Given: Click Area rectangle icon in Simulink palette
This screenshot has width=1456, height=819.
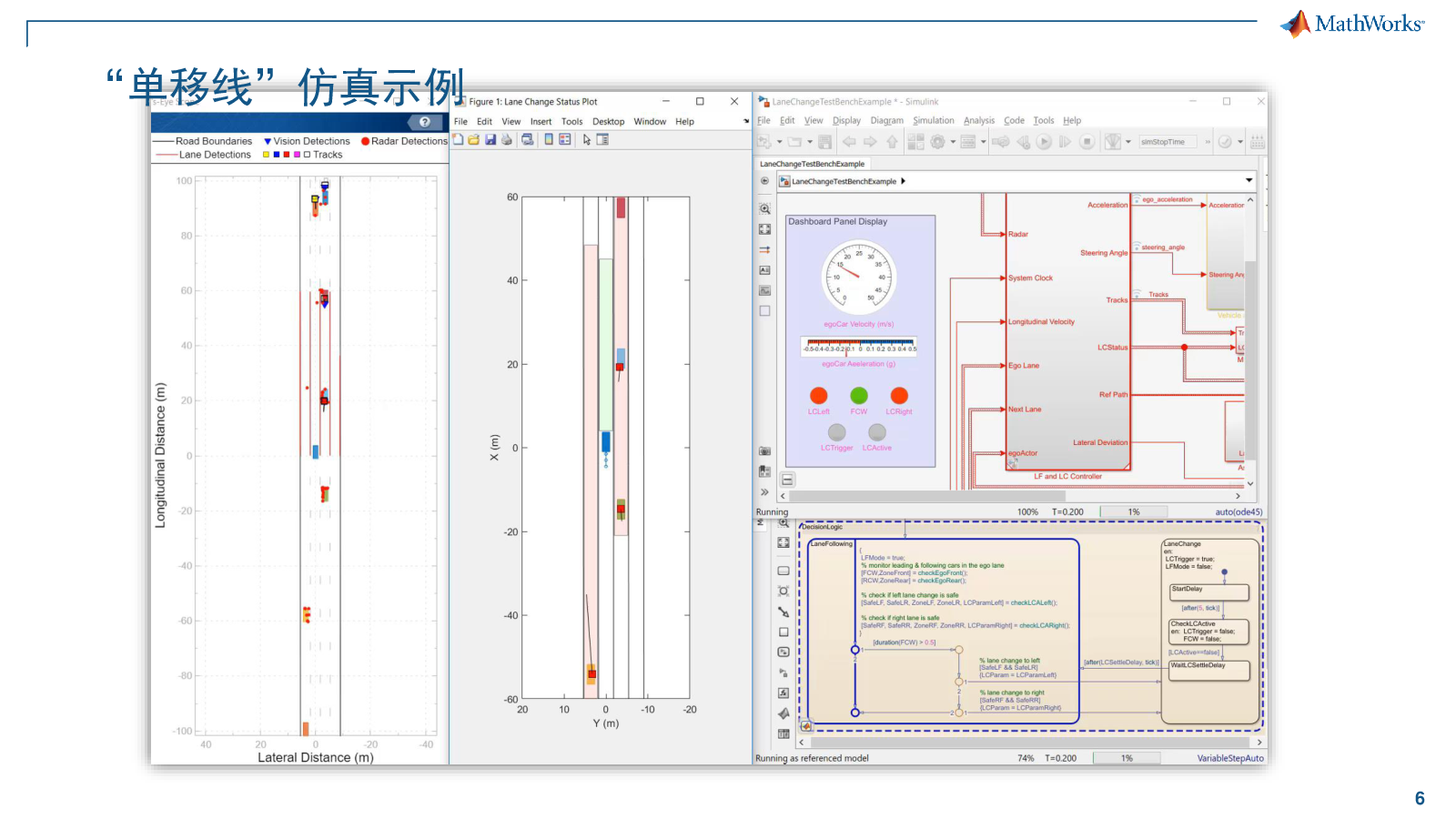Looking at the screenshot, I should coord(764,311).
